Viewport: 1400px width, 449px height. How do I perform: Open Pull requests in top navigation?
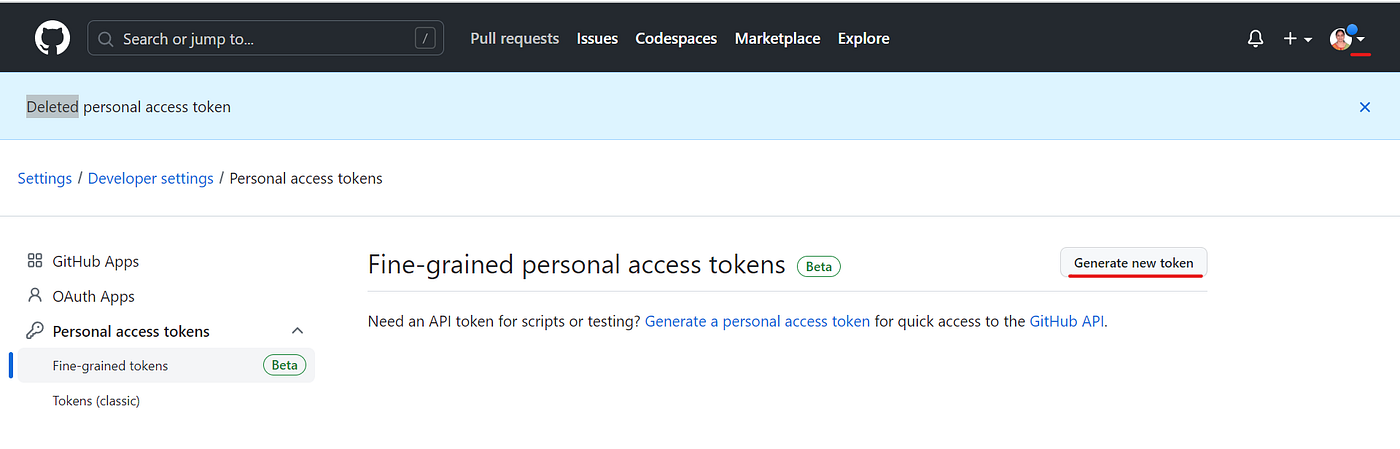(x=514, y=39)
